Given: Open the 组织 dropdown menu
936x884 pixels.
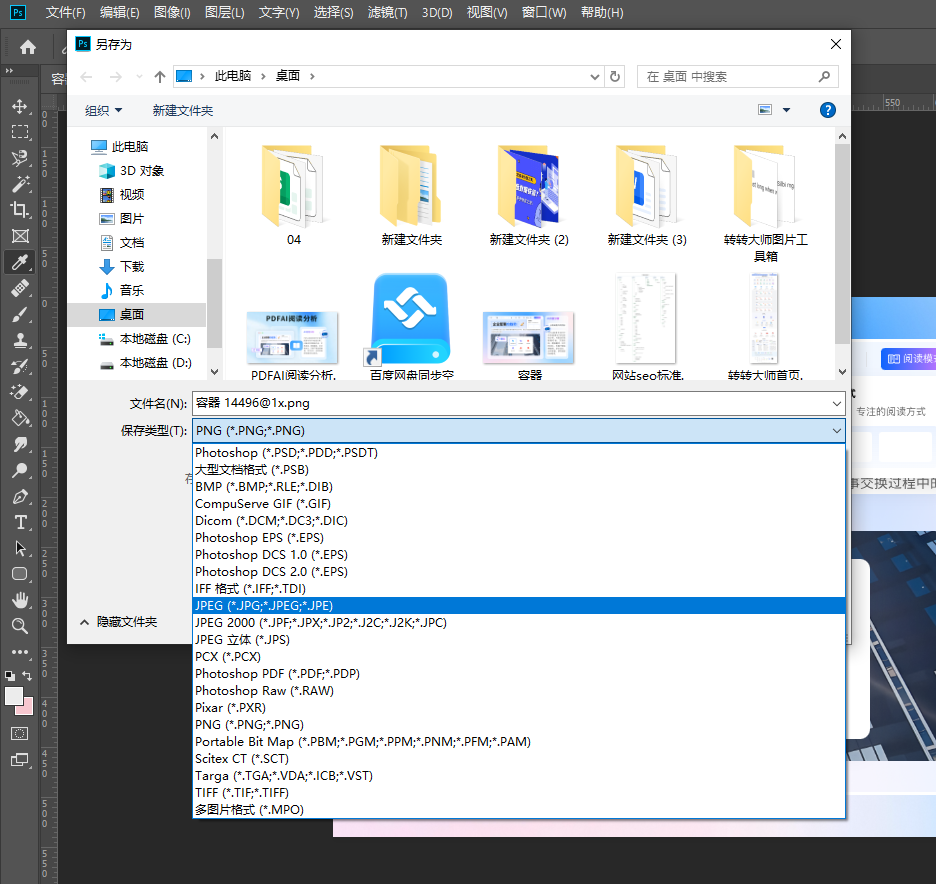Looking at the screenshot, I should pos(104,111).
